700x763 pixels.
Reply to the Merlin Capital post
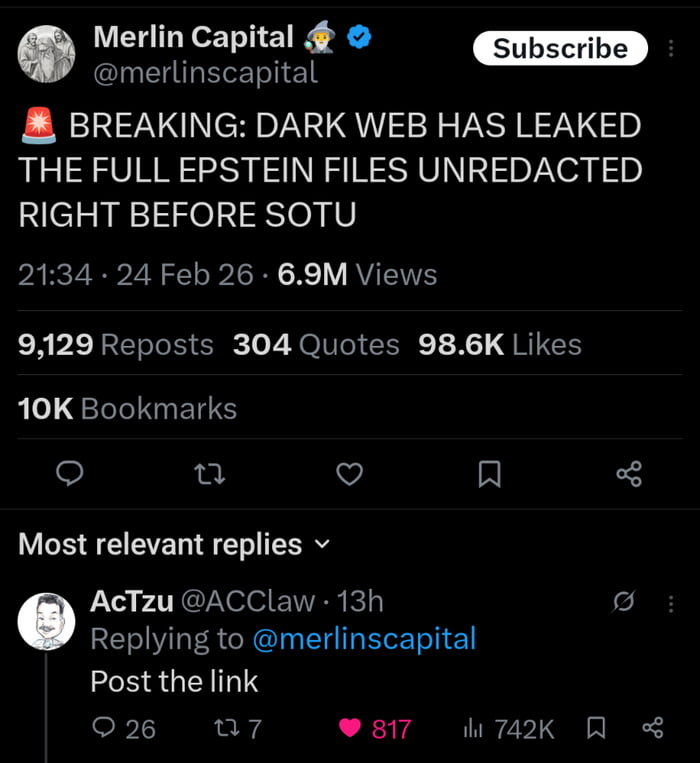(69, 474)
